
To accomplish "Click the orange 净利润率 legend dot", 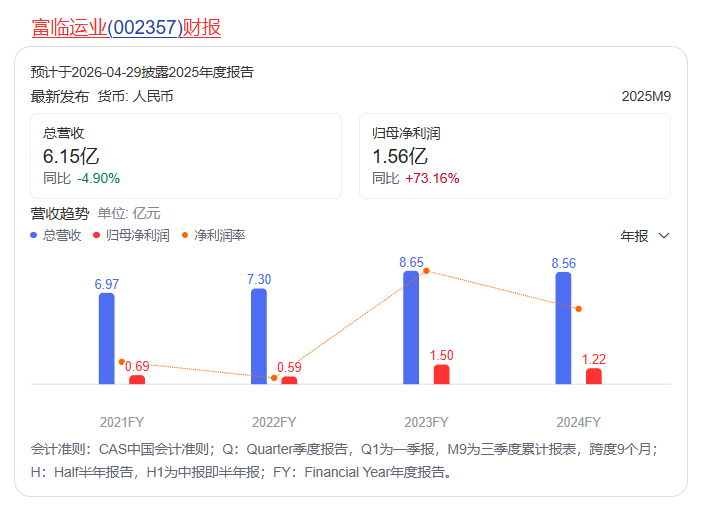I will (x=185, y=235).
